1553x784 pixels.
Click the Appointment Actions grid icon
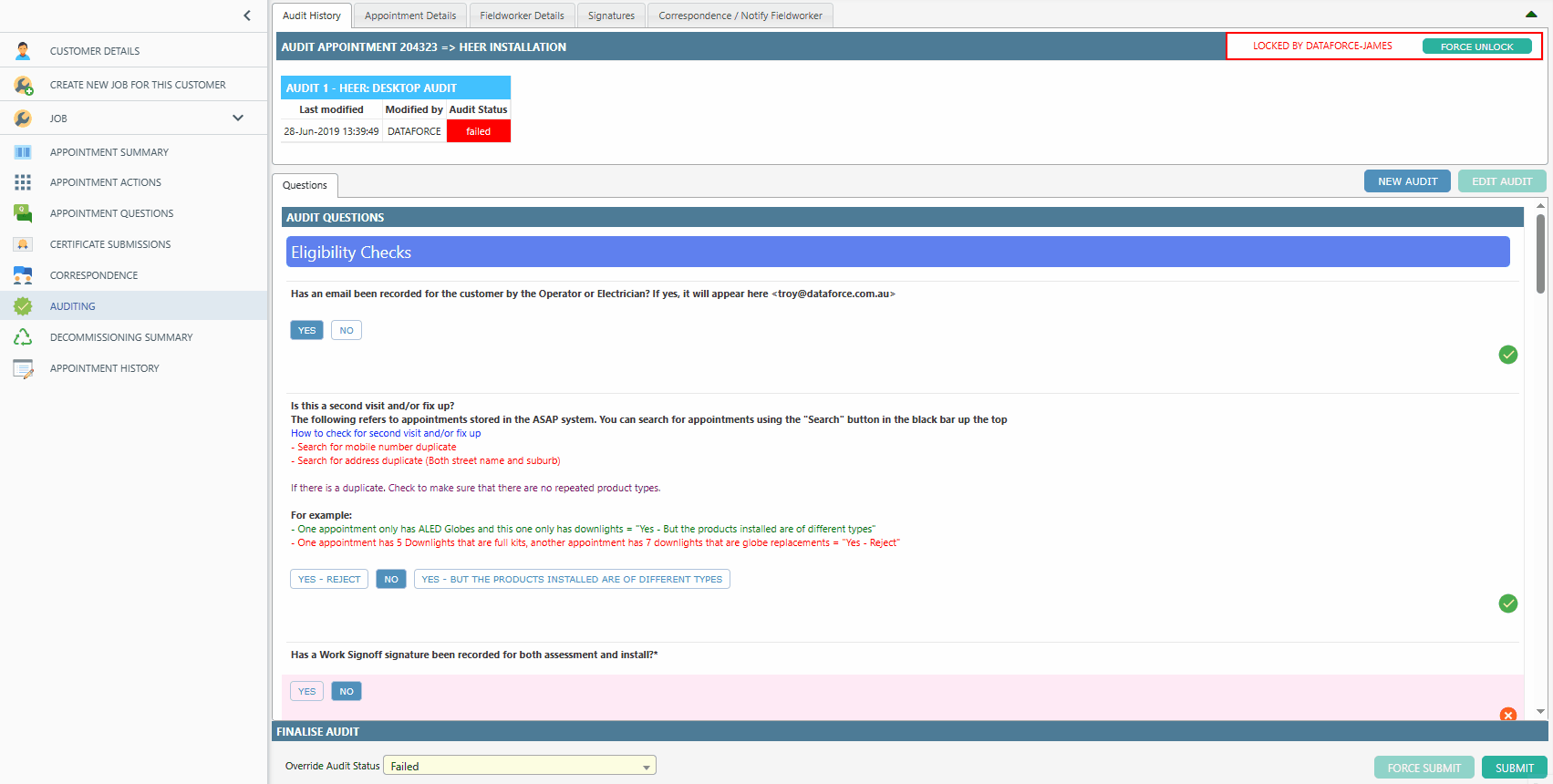[x=23, y=182]
